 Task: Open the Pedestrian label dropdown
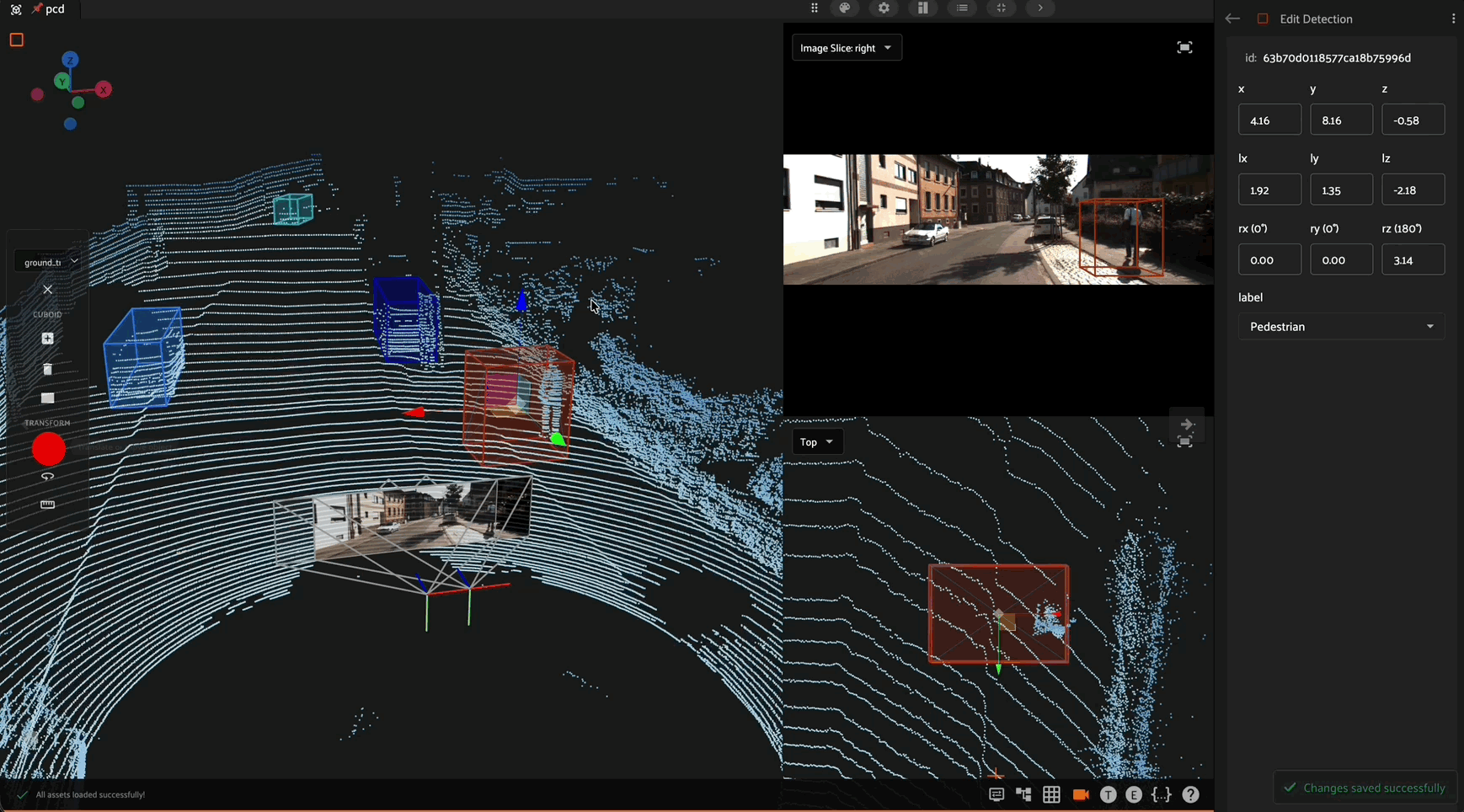(x=1341, y=326)
